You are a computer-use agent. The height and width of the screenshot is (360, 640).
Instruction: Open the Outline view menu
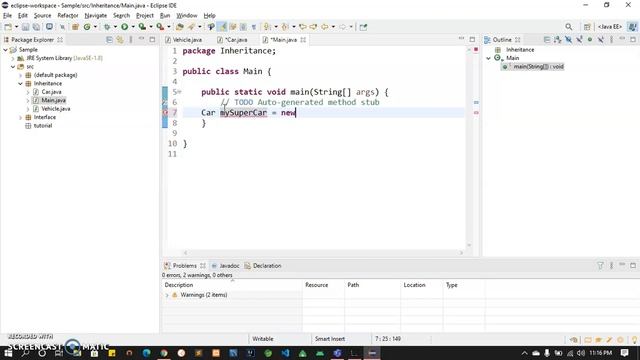[611, 40]
